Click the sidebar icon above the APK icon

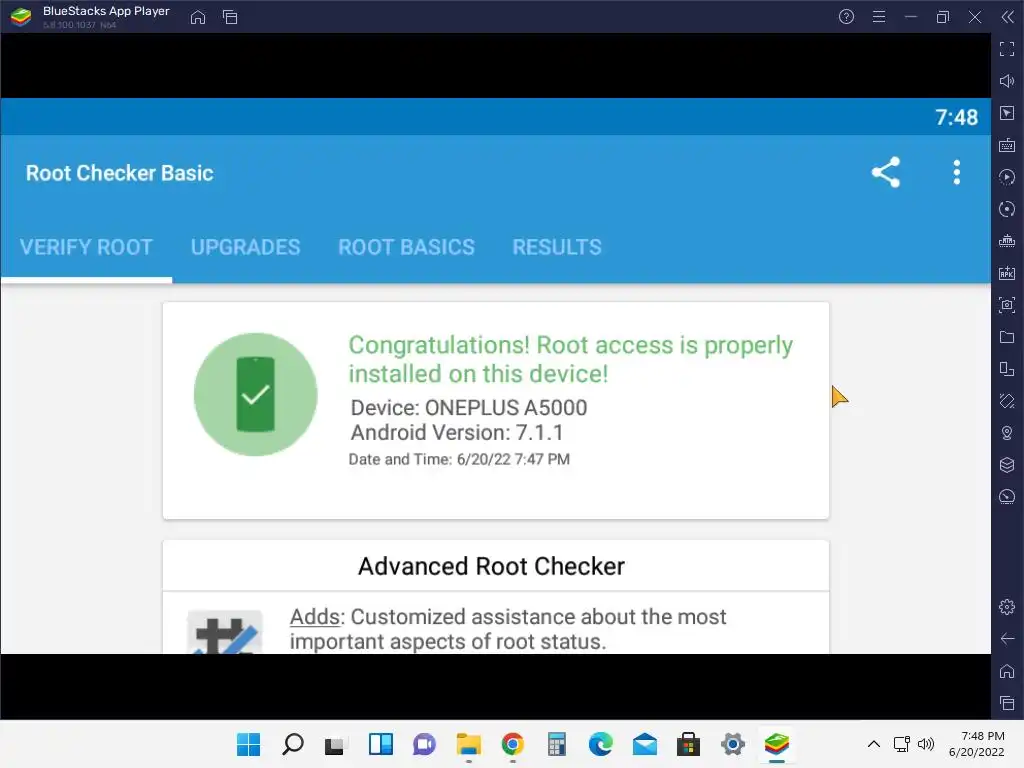point(1007,241)
